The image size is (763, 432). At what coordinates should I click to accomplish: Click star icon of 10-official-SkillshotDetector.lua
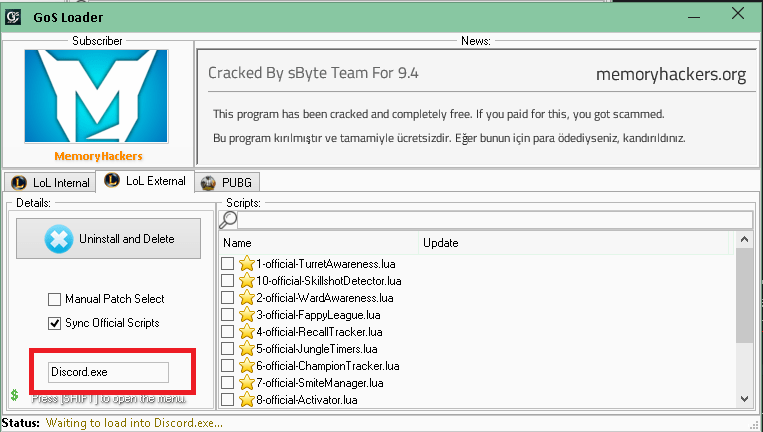point(247,280)
